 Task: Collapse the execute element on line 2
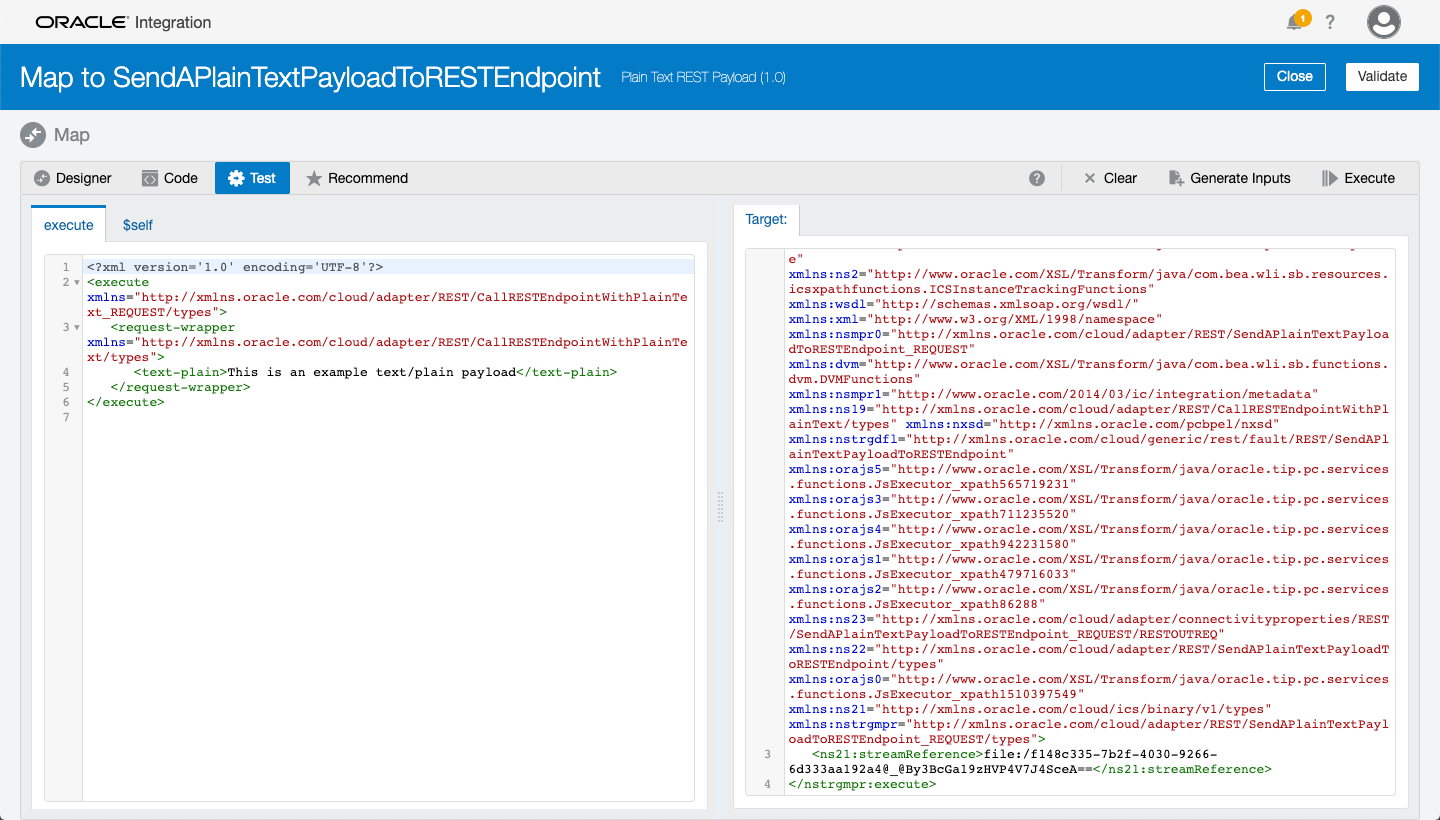pos(77,283)
